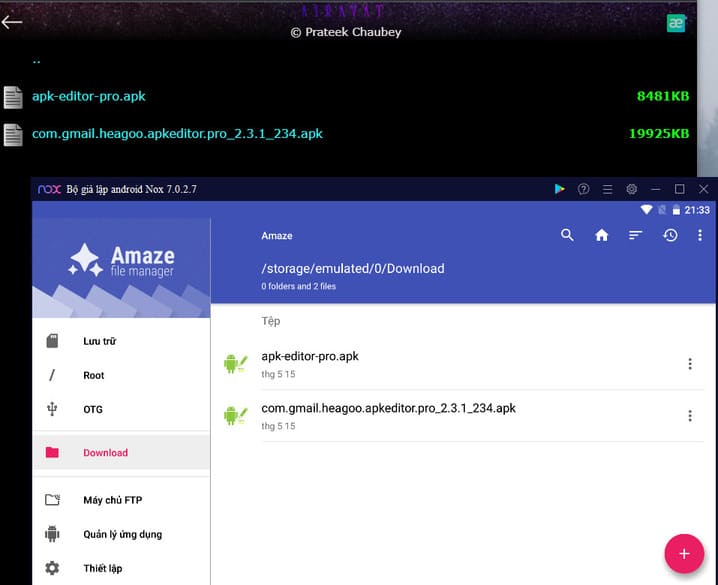Screen dimensions: 718x585
Task: Click the FTP folder icon in the sidebar
Action: click(52, 500)
